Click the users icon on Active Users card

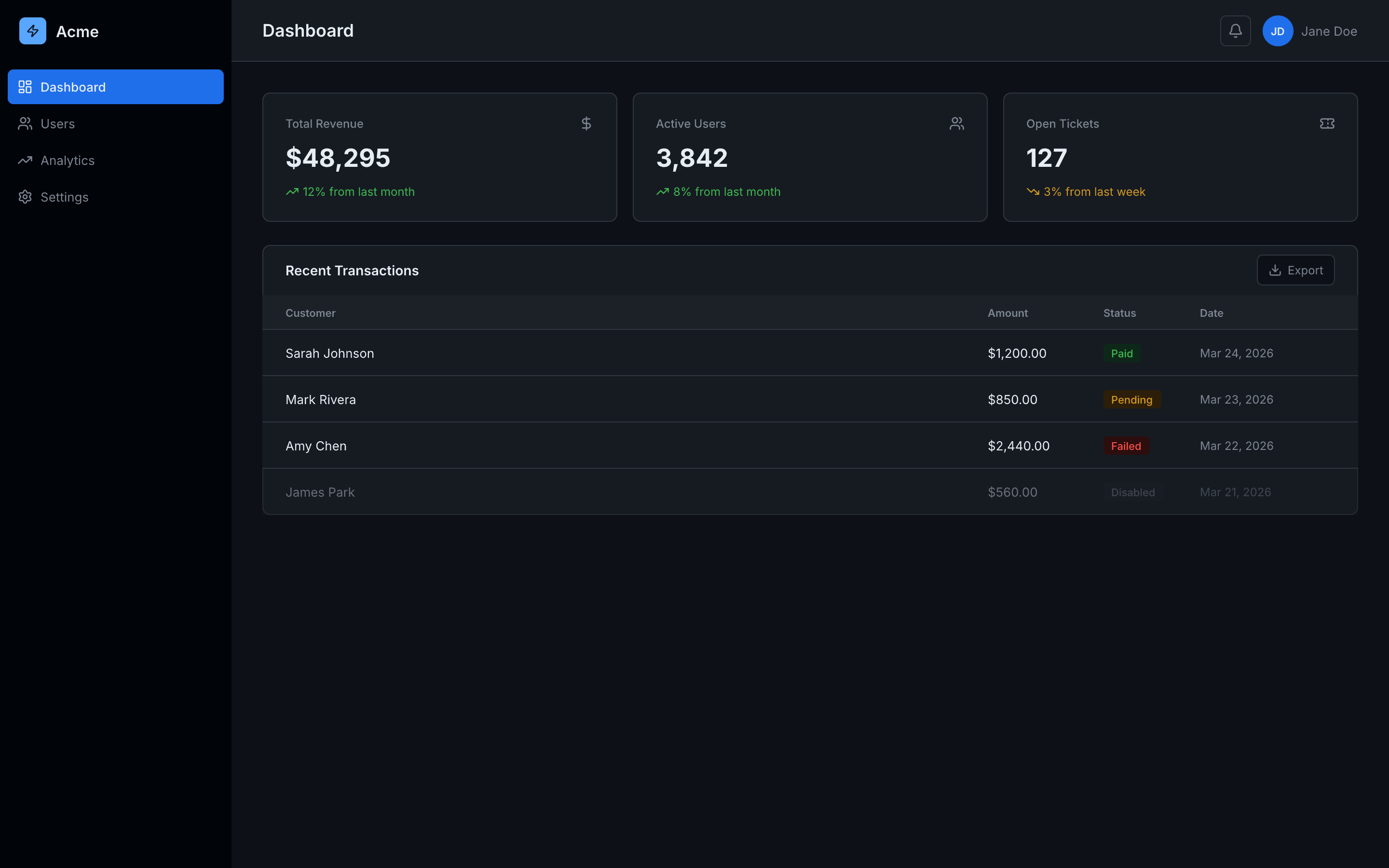click(x=956, y=123)
